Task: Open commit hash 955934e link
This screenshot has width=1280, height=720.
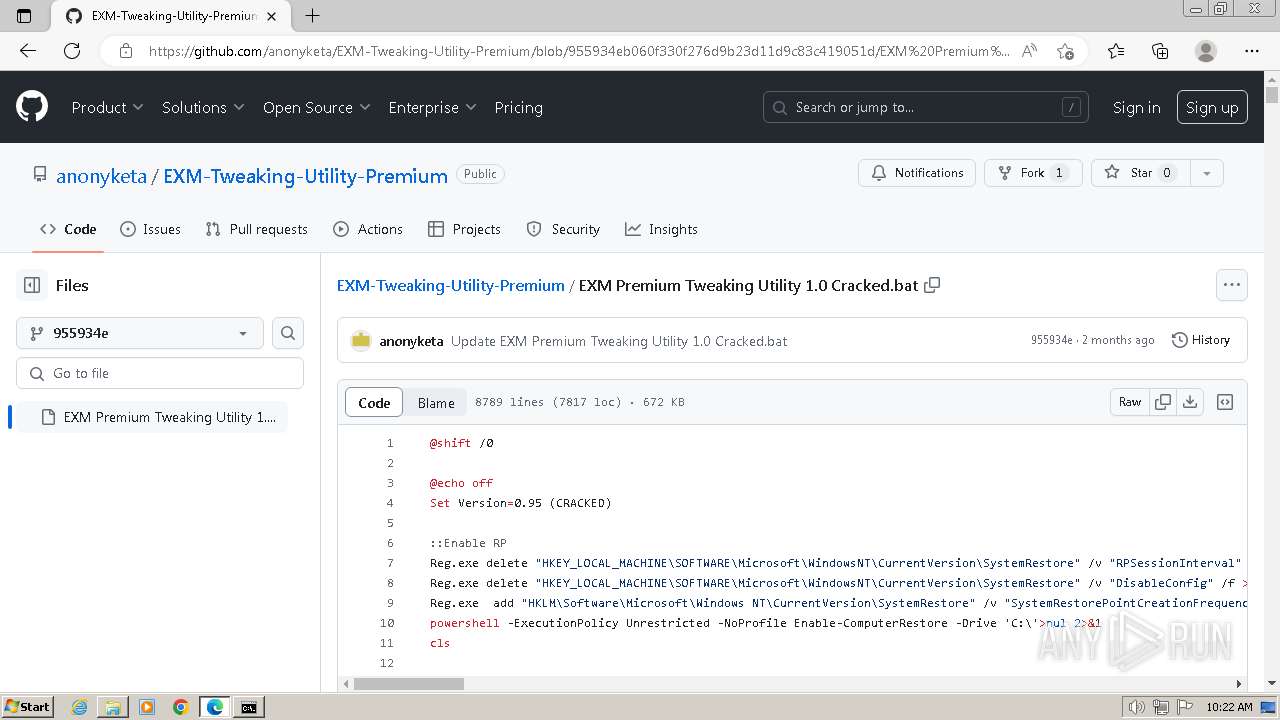Action: click(x=1052, y=340)
